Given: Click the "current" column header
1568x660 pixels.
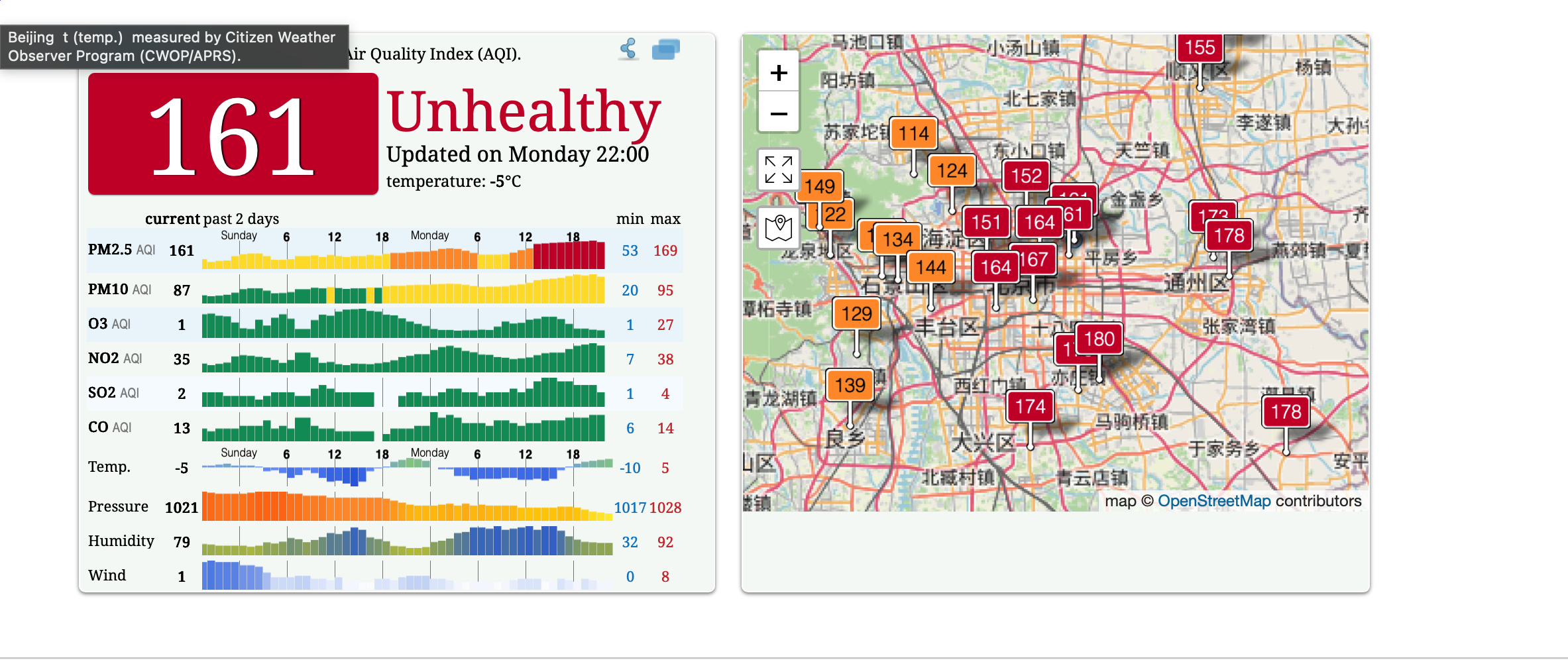Looking at the screenshot, I should tap(172, 219).
